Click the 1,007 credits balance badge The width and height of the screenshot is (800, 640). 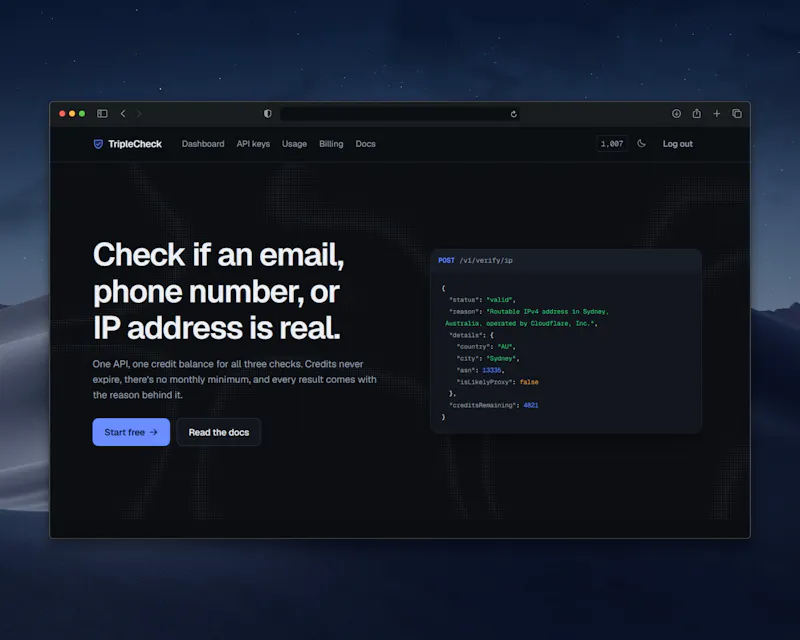pyautogui.click(x=612, y=144)
